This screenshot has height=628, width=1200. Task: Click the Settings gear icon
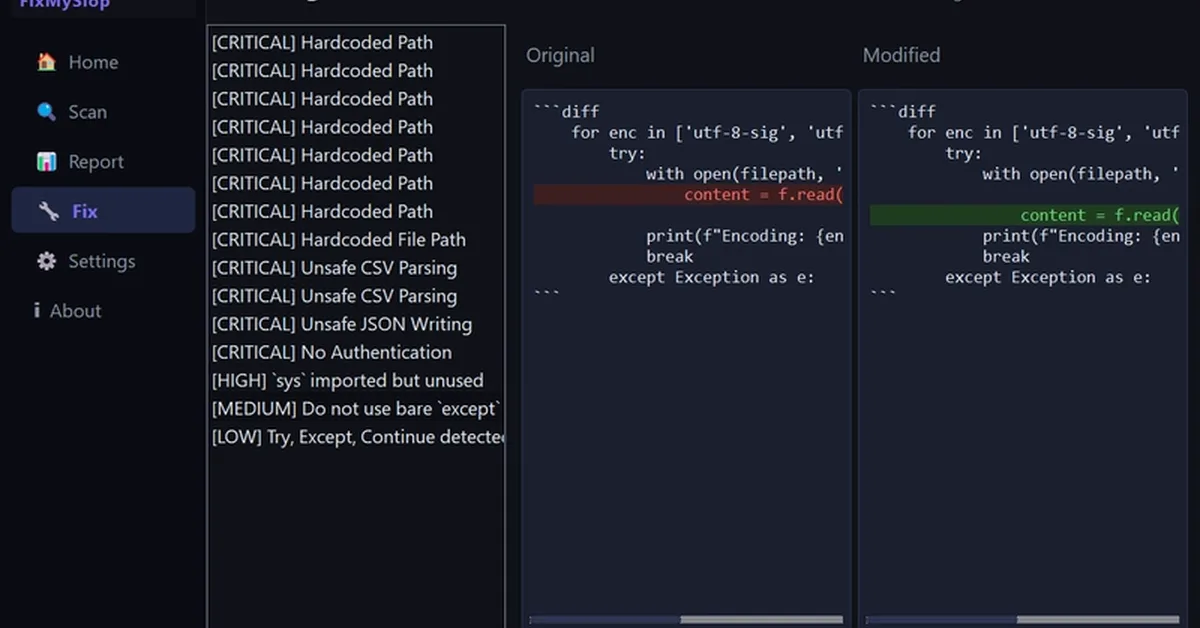pyautogui.click(x=46, y=261)
